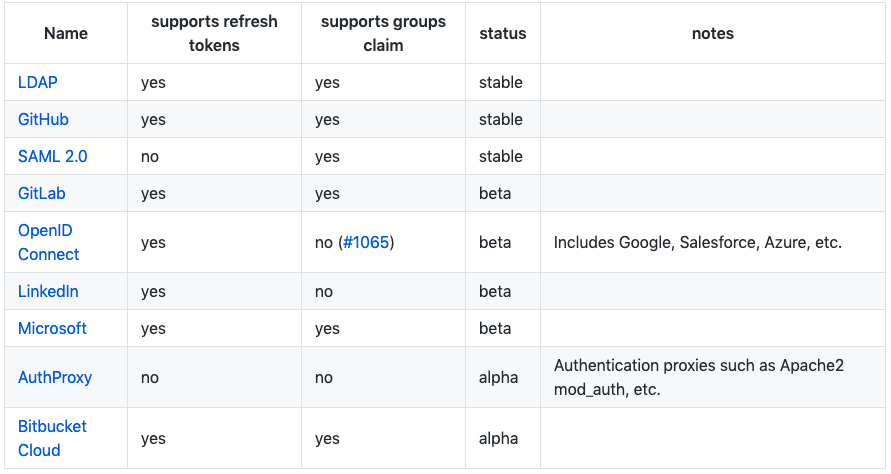Click the notes column header
Screen dimensions: 891x474
(712, 33)
